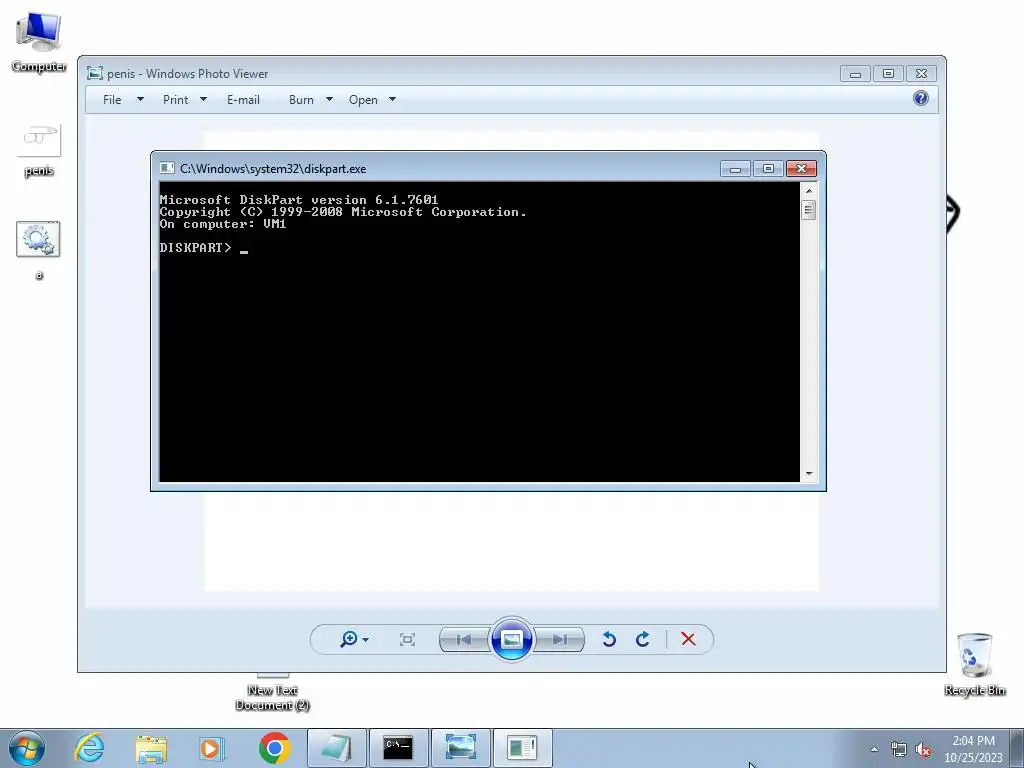The width and height of the screenshot is (1024, 768).
Task: Select the penis image file on desktop
Action: coord(39,151)
